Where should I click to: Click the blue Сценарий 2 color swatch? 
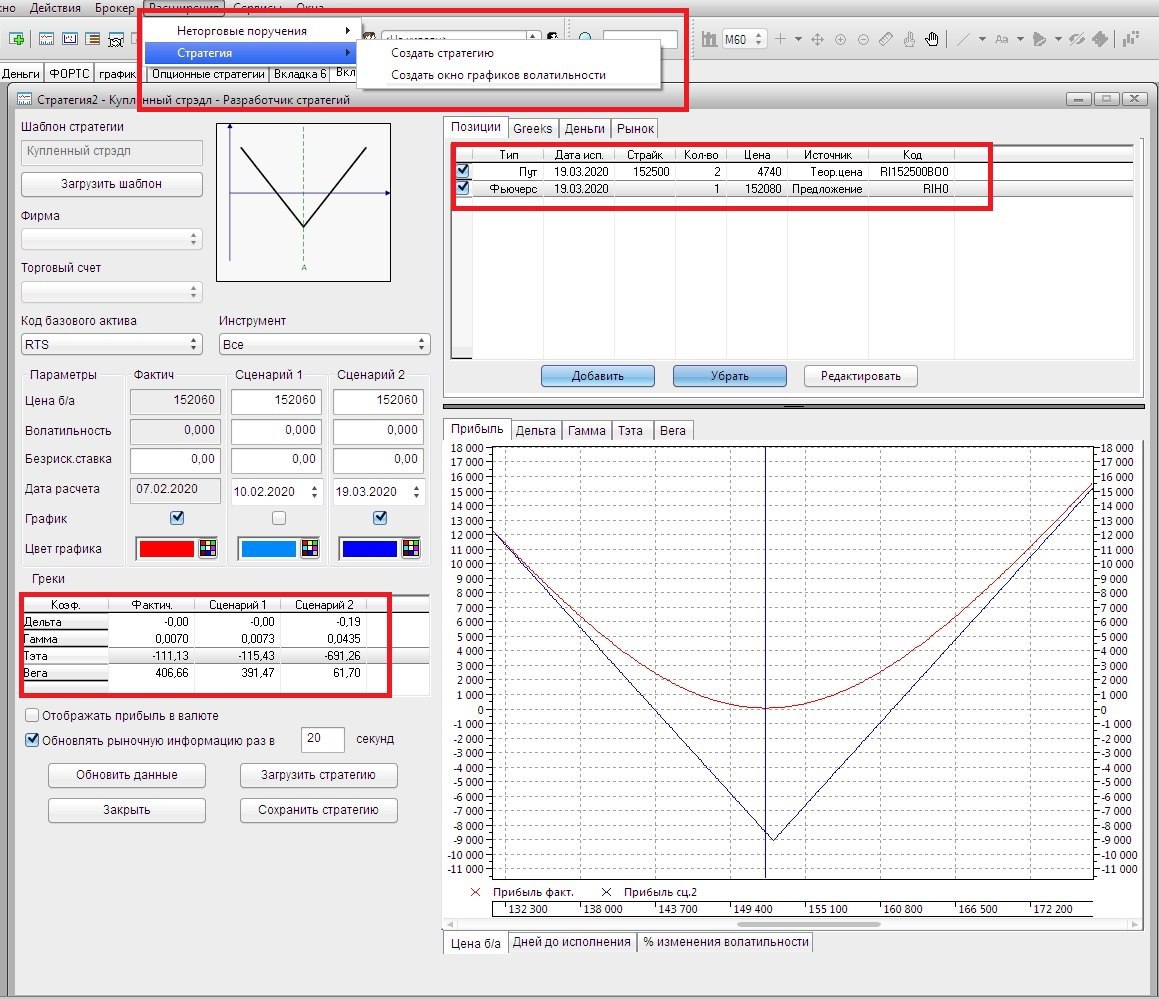(369, 548)
